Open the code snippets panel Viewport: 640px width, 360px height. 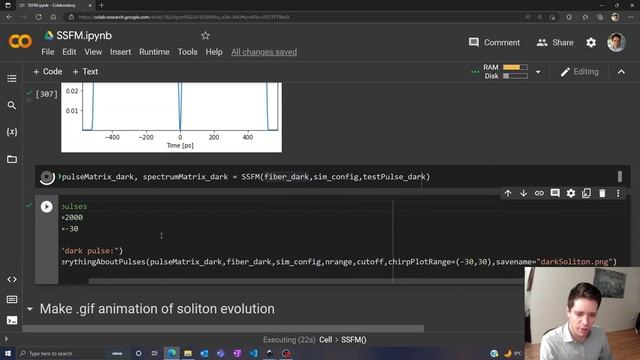click(11, 279)
